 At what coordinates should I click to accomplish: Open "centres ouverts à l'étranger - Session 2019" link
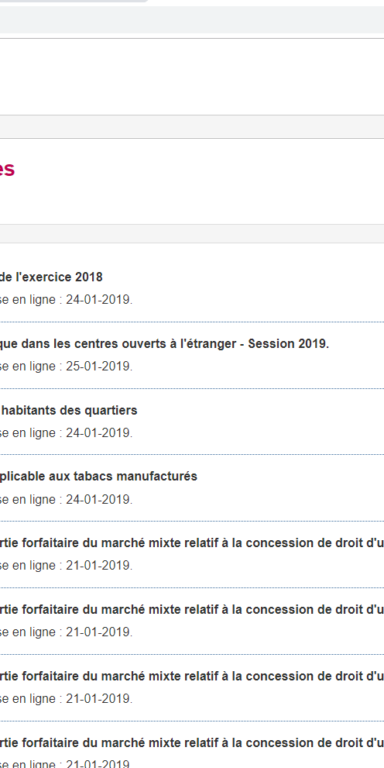[164, 344]
